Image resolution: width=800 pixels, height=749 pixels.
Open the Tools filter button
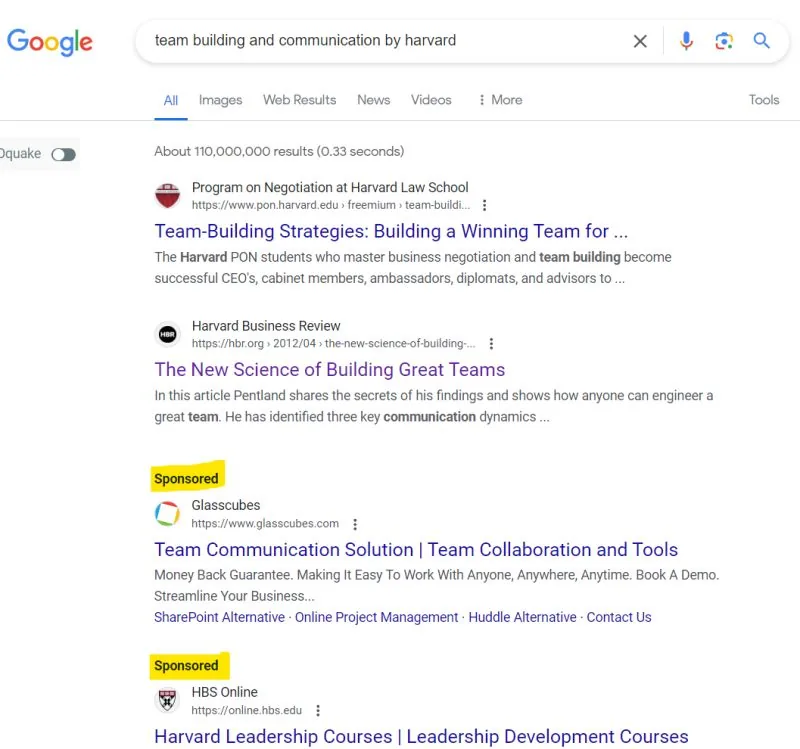tap(764, 100)
